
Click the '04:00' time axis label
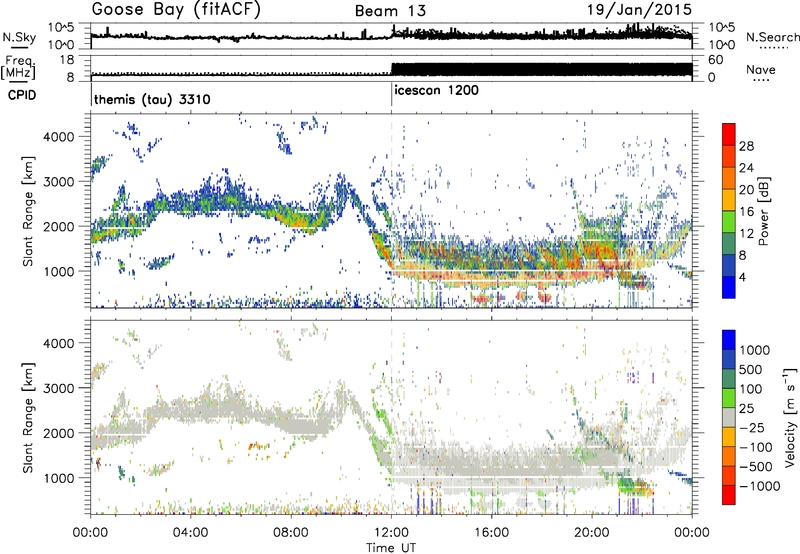pos(191,533)
